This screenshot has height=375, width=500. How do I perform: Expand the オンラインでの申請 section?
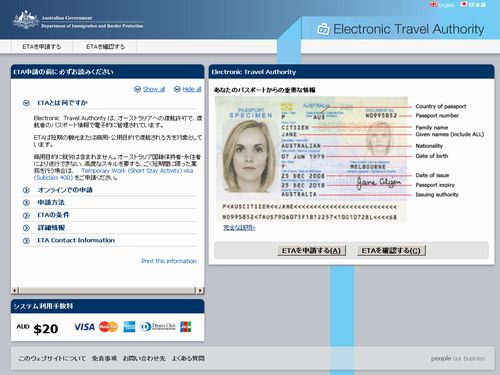pos(26,190)
